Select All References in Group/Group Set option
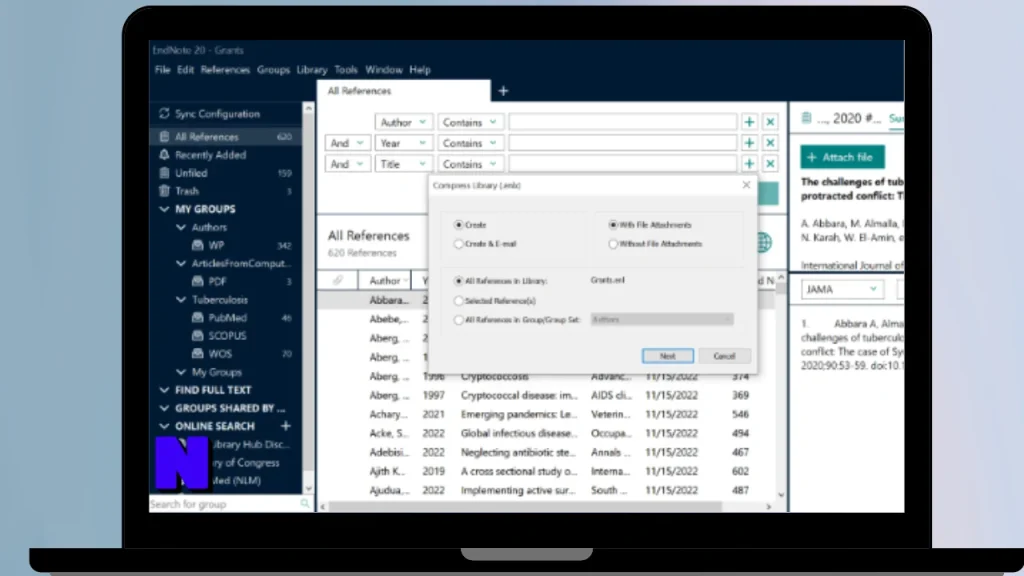The width and height of the screenshot is (1024, 576). coord(458,320)
